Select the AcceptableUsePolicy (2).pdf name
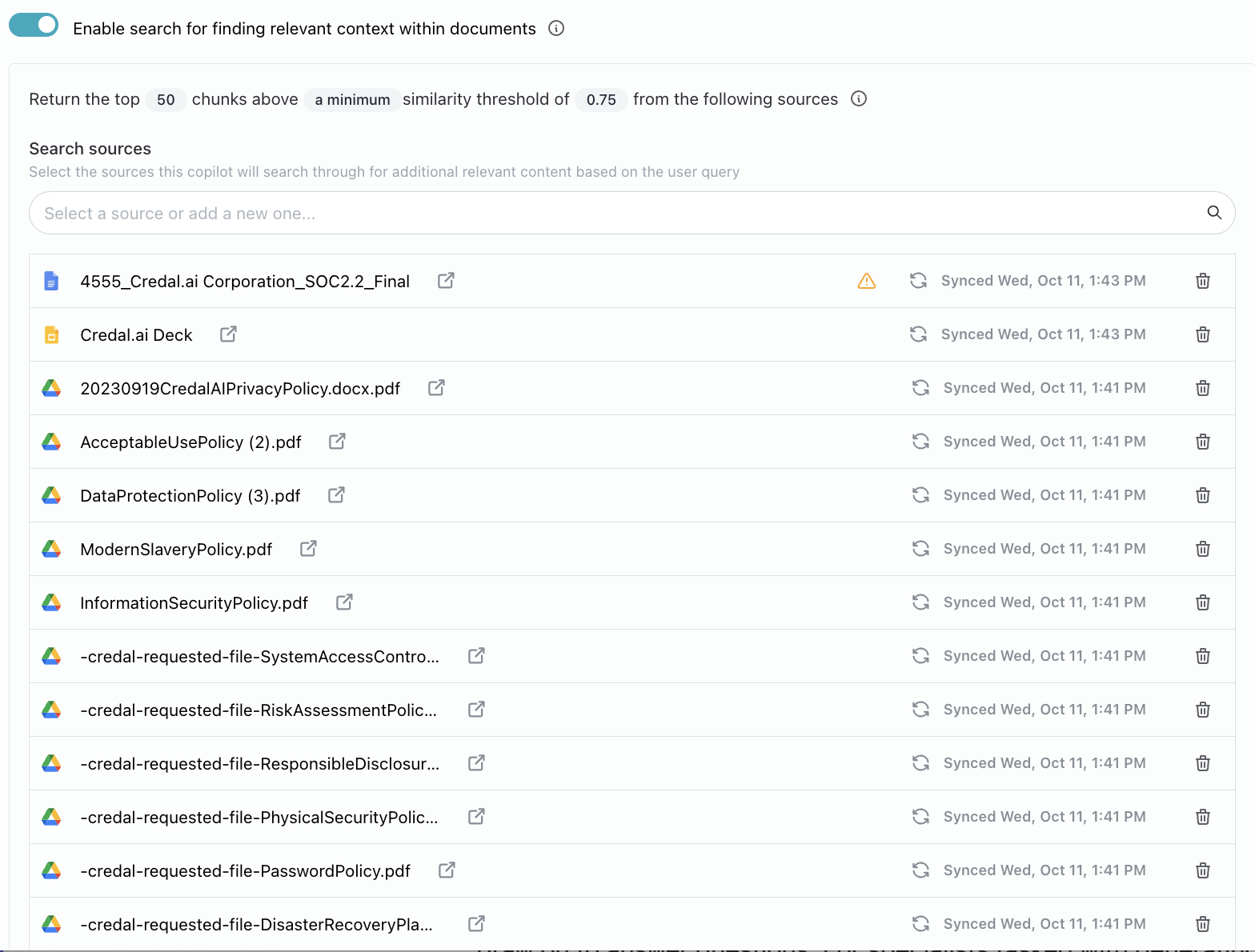Viewport: 1255px width, 952px height. point(190,442)
